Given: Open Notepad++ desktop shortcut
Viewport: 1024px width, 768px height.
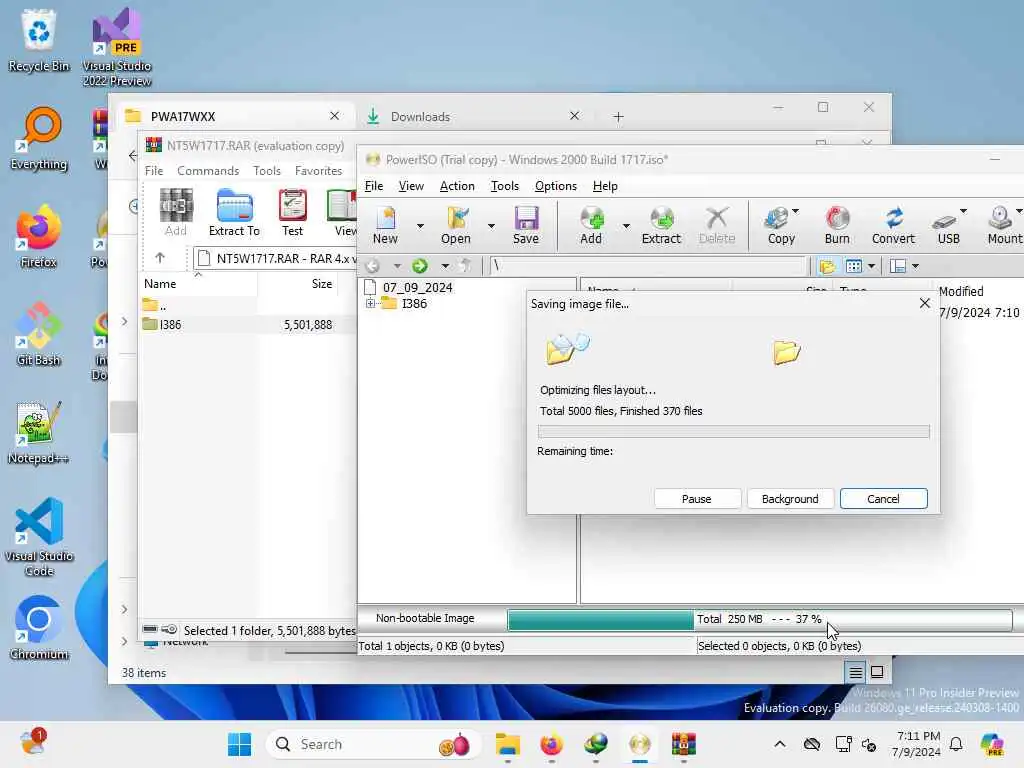Looking at the screenshot, I should 38,432.
